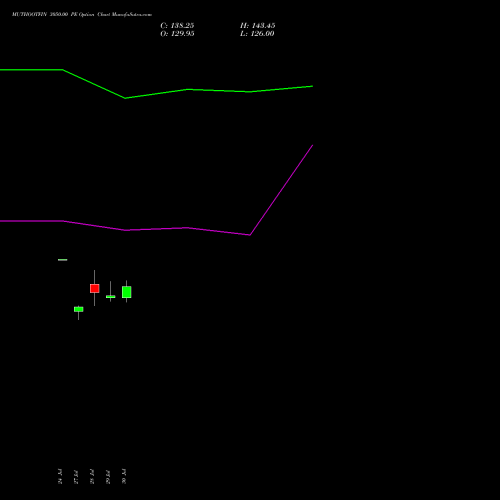500x500 pixels.
Task: Select the 27 Jul date label
Action: click(76, 476)
